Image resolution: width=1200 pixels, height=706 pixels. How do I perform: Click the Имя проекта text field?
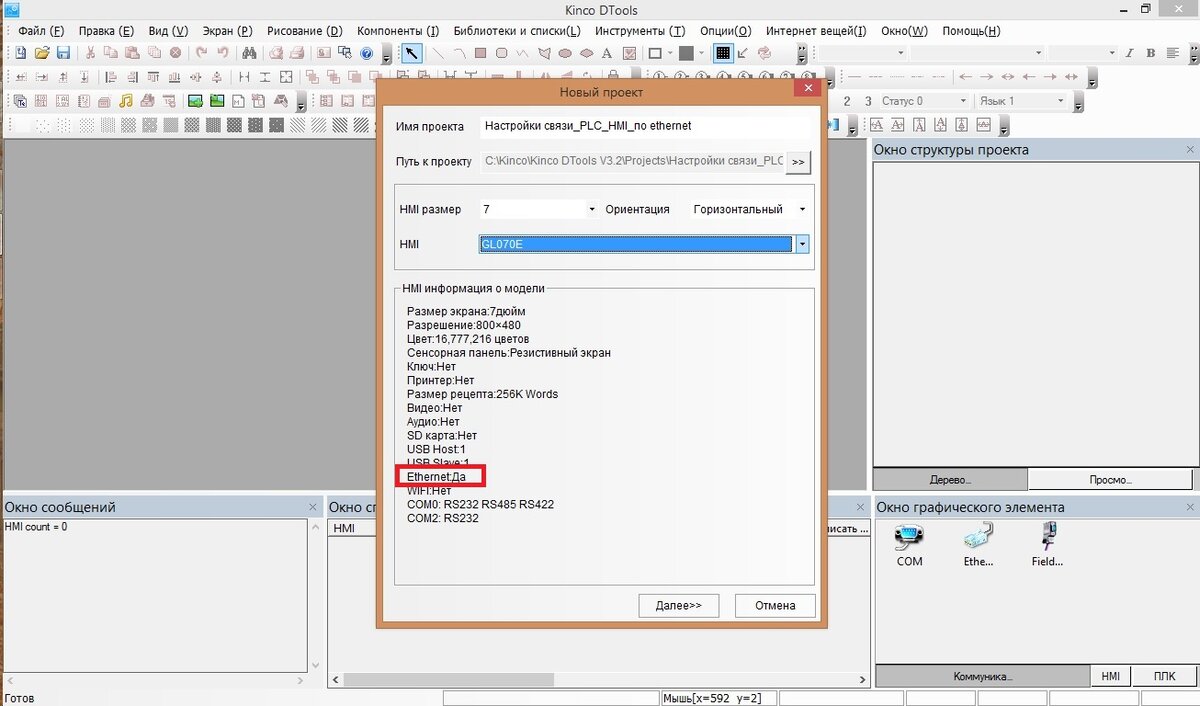[x=644, y=126]
